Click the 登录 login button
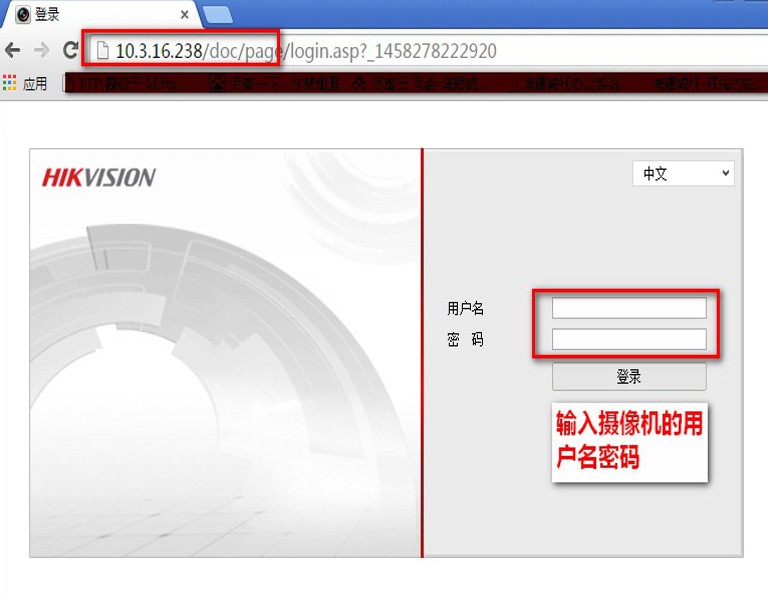Viewport: 768px width, 595px height. (x=629, y=377)
